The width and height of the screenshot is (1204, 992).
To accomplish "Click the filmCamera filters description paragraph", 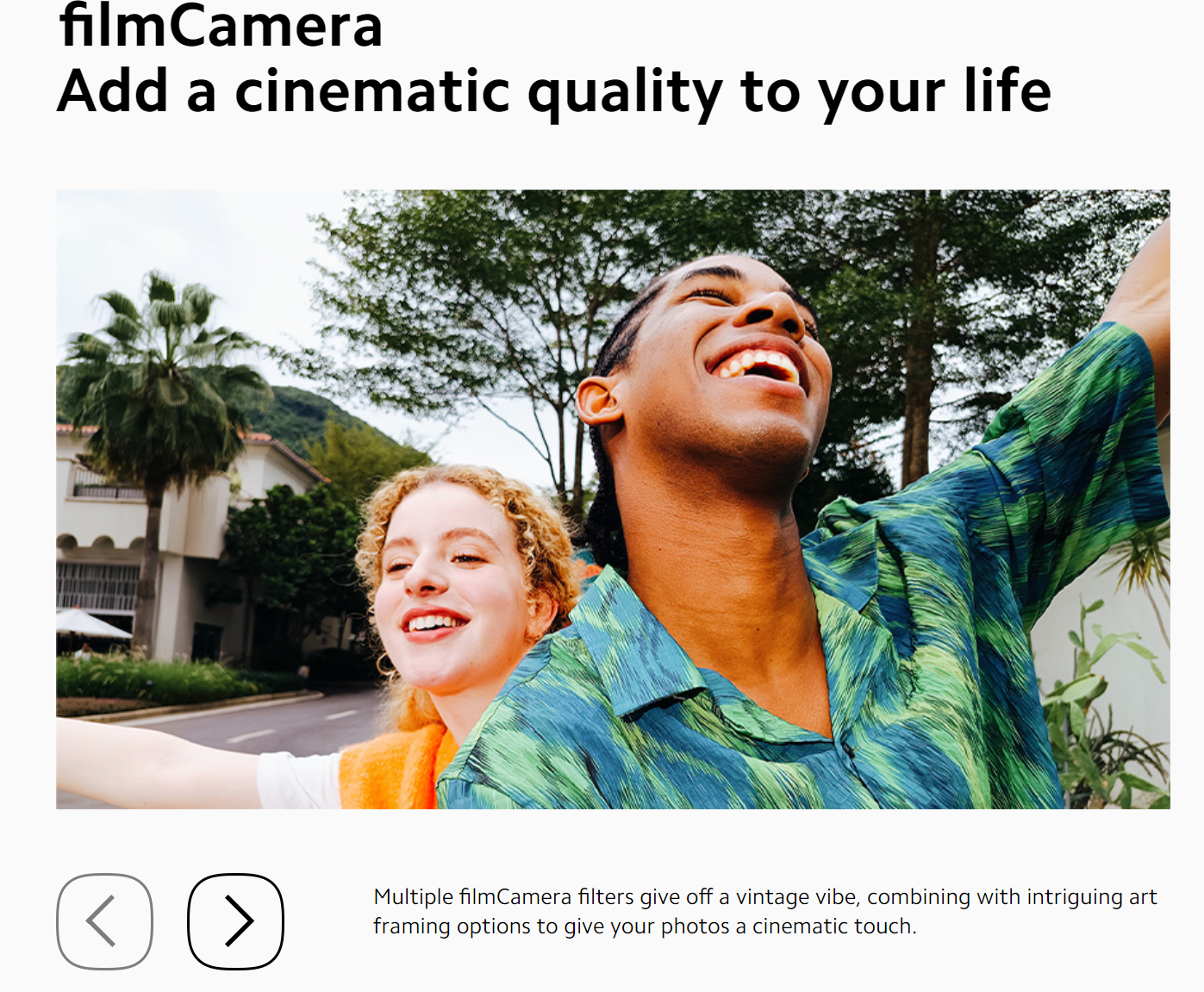I will [x=765, y=912].
